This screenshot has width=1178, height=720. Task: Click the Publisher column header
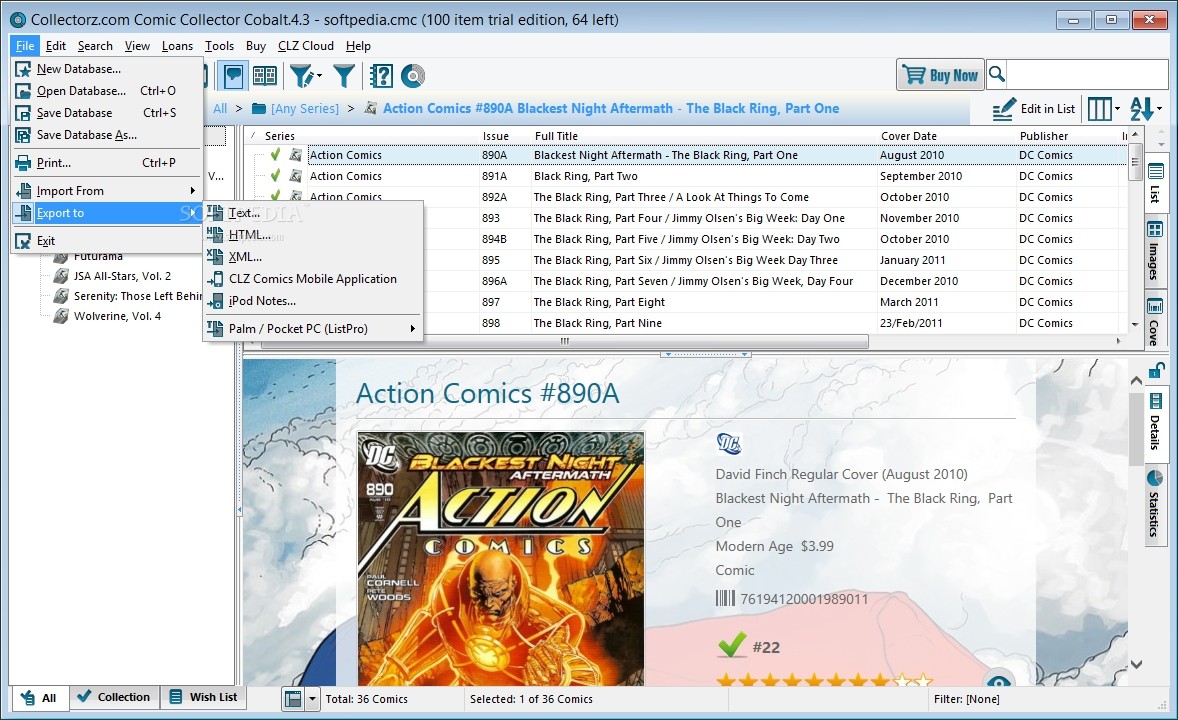click(x=1044, y=136)
